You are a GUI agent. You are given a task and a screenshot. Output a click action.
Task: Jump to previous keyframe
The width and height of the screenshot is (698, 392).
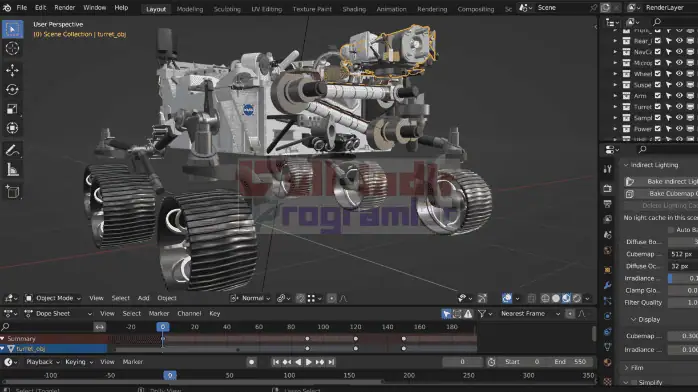click(x=287, y=362)
